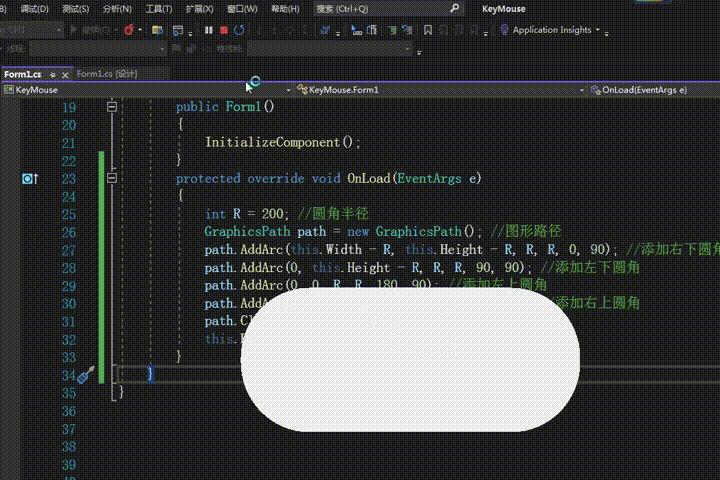This screenshot has height=480, width=720.
Task: Stop debugging with the red square
Action: (x=223, y=30)
